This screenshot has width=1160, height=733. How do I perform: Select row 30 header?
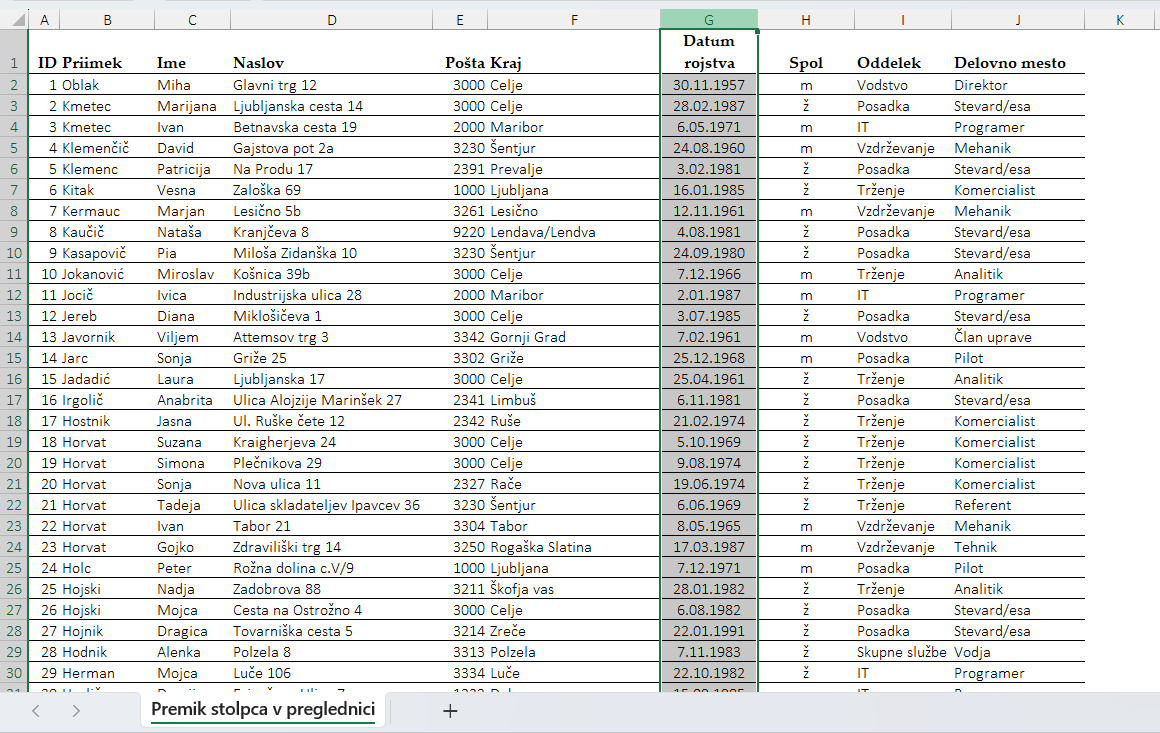(14, 673)
